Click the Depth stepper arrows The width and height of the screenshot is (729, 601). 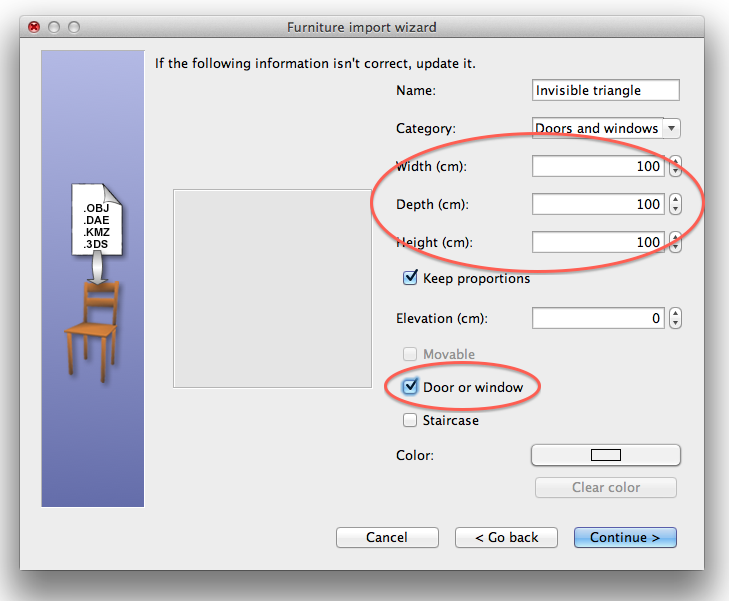676,205
